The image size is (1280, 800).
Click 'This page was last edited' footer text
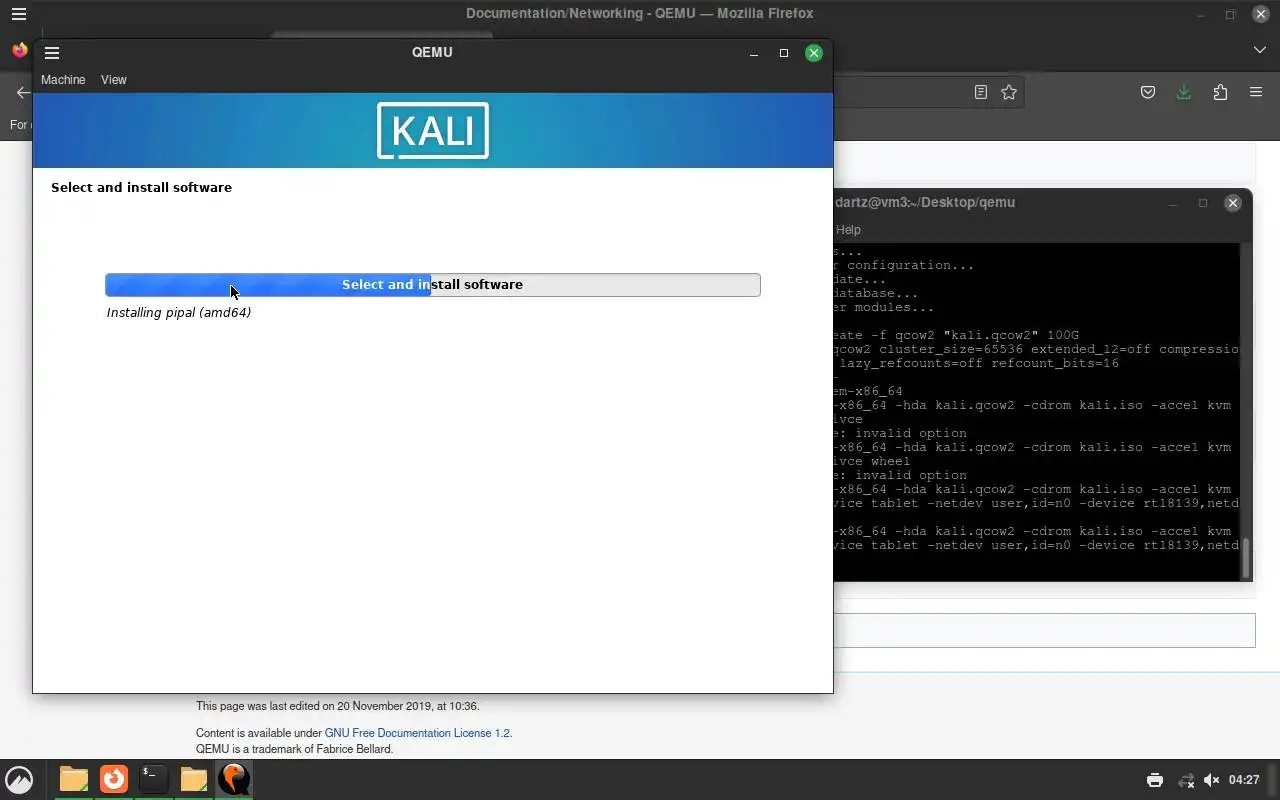337,706
